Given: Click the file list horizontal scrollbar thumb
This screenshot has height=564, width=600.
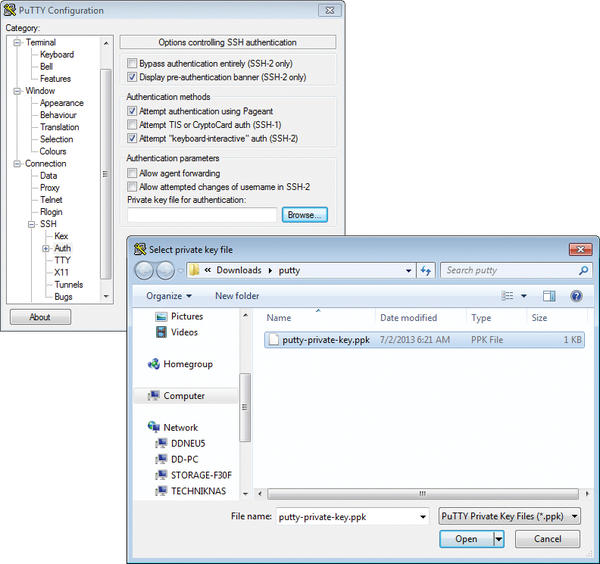Looking at the screenshot, I should pyautogui.click(x=422, y=494).
